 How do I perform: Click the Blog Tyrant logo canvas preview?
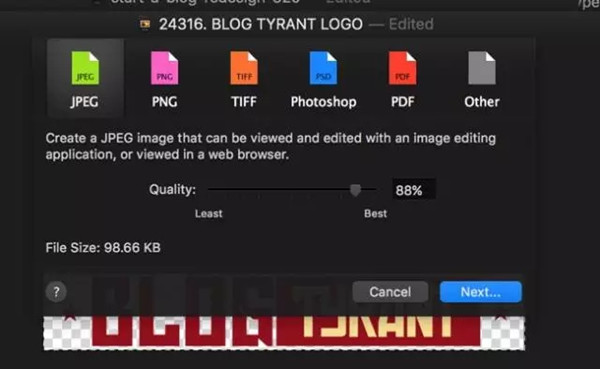pos(284,333)
